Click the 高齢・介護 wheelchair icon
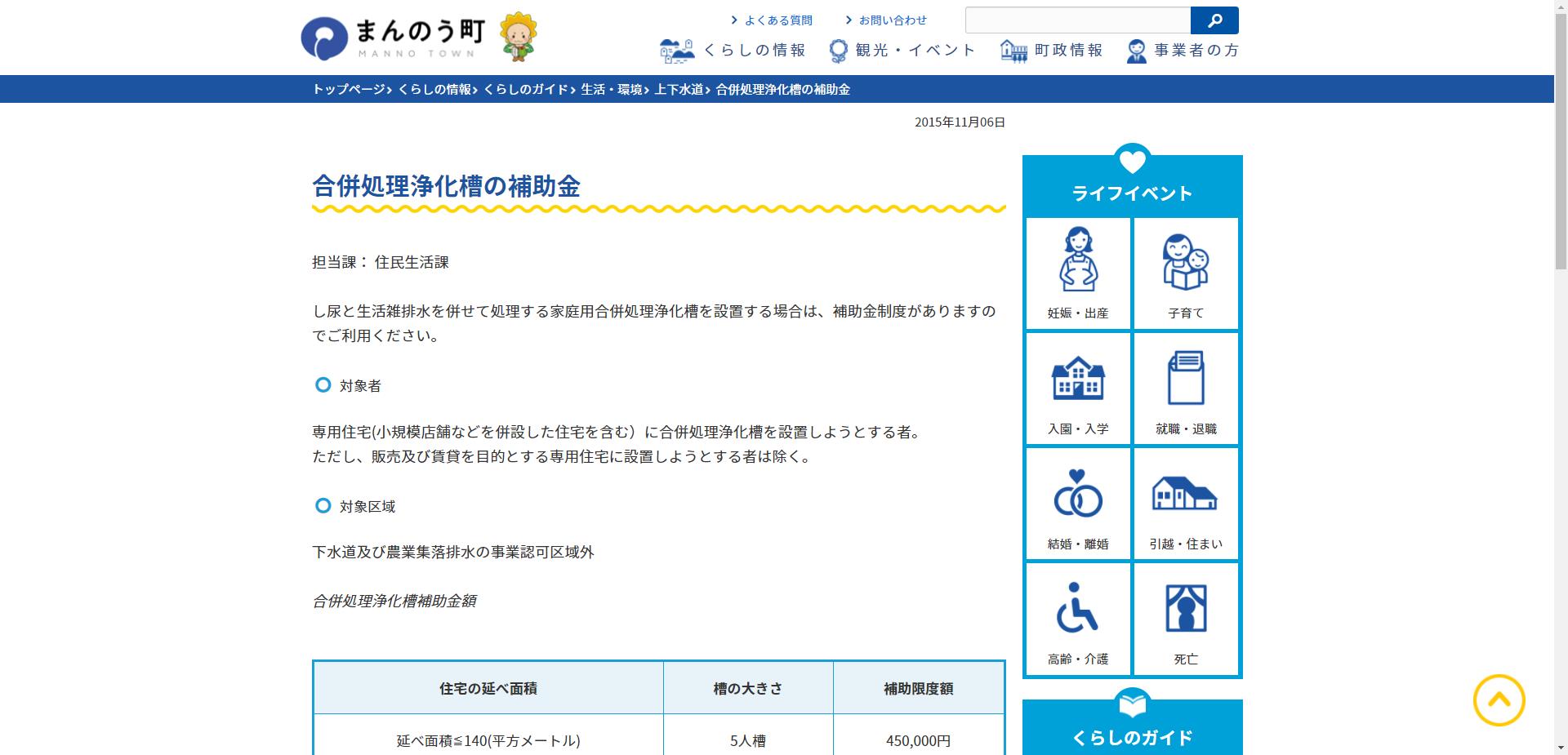Image resolution: width=1568 pixels, height=755 pixels. (1077, 619)
